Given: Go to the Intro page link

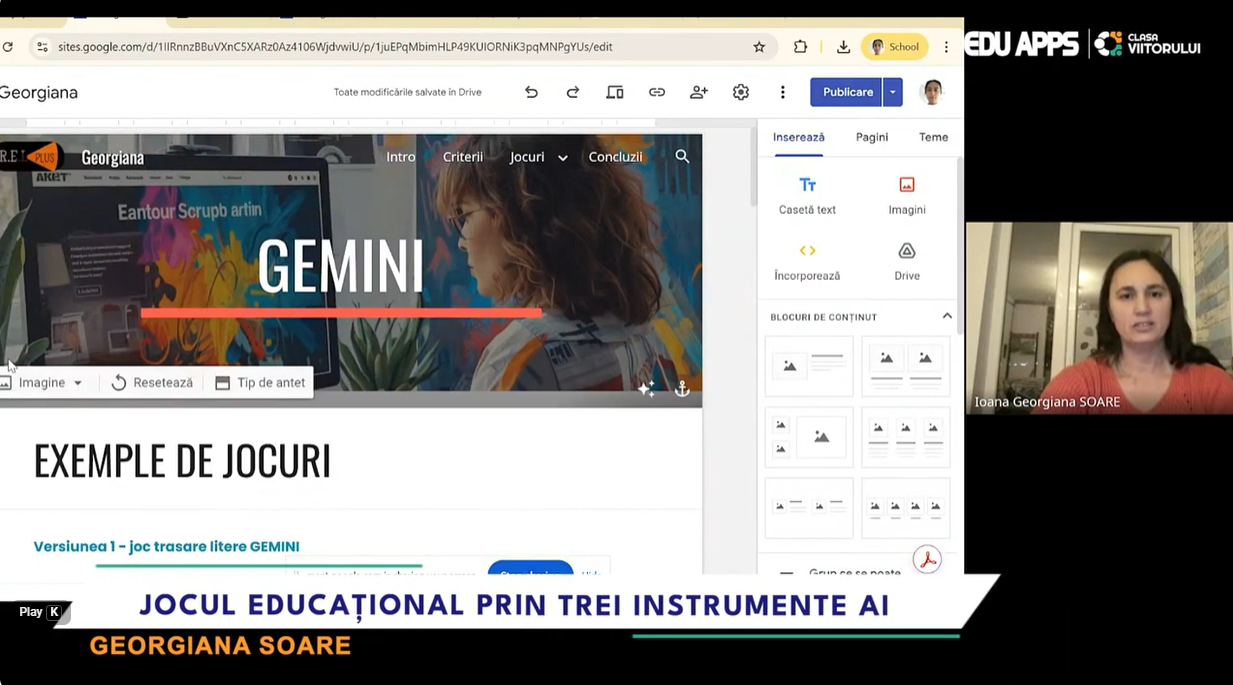Looking at the screenshot, I should [401, 157].
